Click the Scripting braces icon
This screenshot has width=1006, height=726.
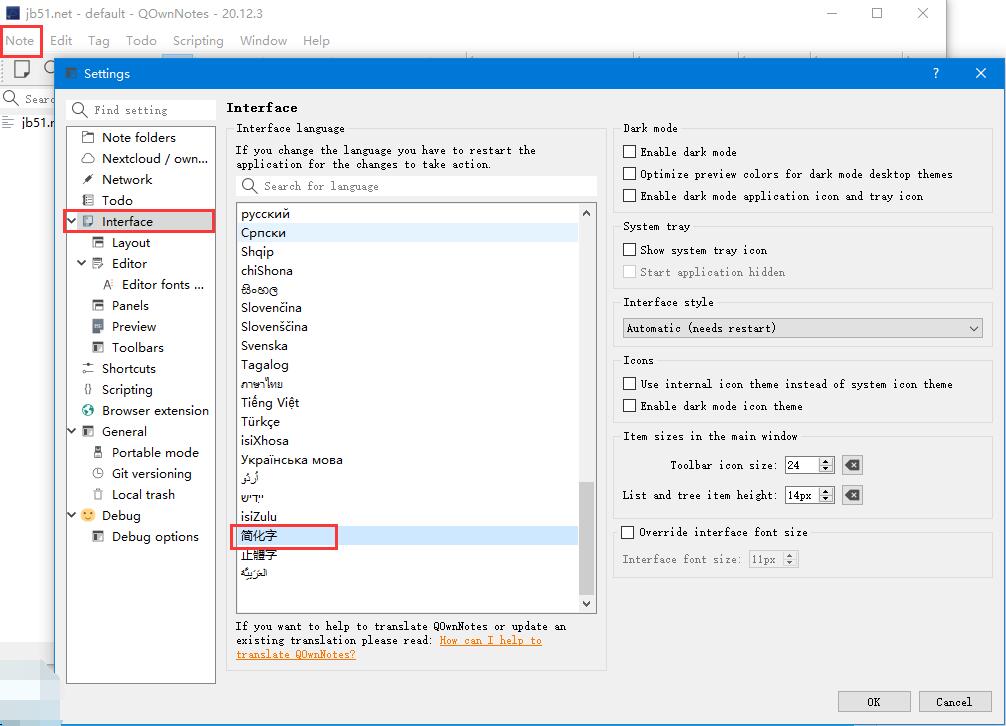click(88, 389)
